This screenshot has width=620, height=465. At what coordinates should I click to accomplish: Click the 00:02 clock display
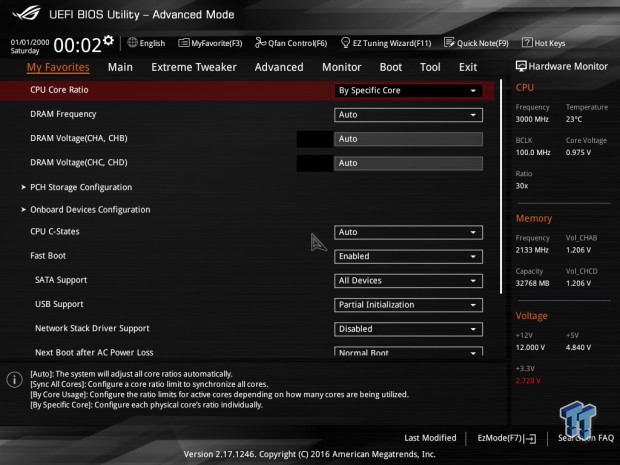pos(78,45)
